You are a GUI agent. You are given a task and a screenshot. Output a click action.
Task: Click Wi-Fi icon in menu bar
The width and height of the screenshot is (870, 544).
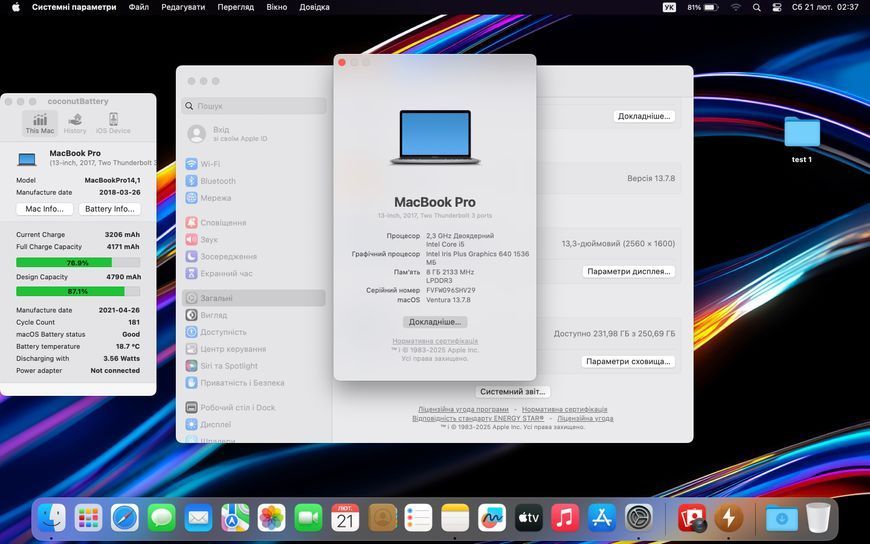pyautogui.click(x=736, y=7)
